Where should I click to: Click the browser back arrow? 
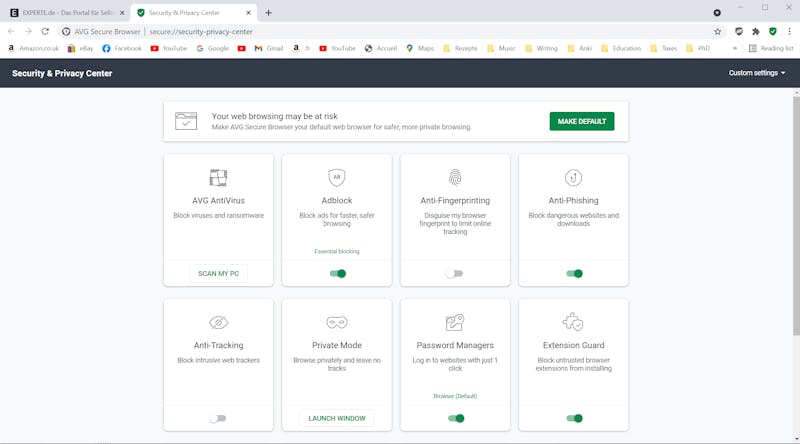(11, 32)
